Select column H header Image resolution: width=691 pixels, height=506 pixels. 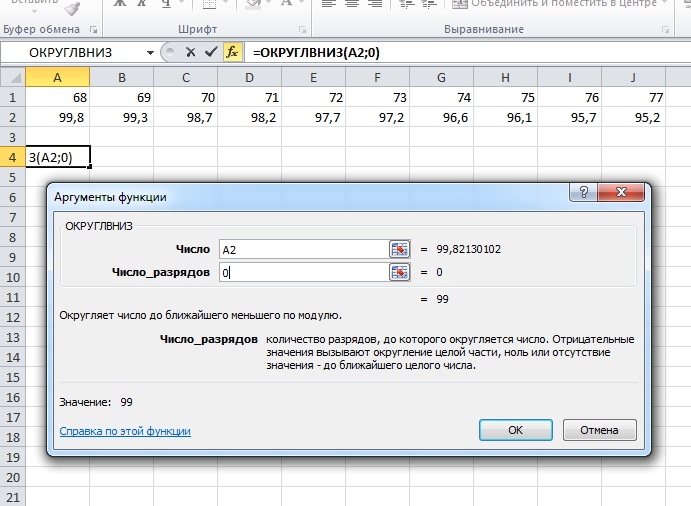[x=505, y=78]
